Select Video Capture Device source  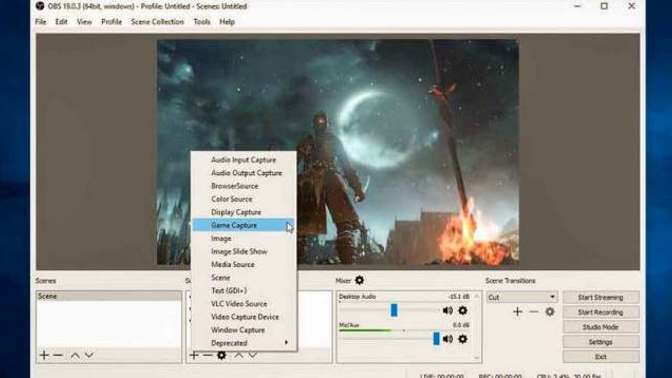click(243, 317)
